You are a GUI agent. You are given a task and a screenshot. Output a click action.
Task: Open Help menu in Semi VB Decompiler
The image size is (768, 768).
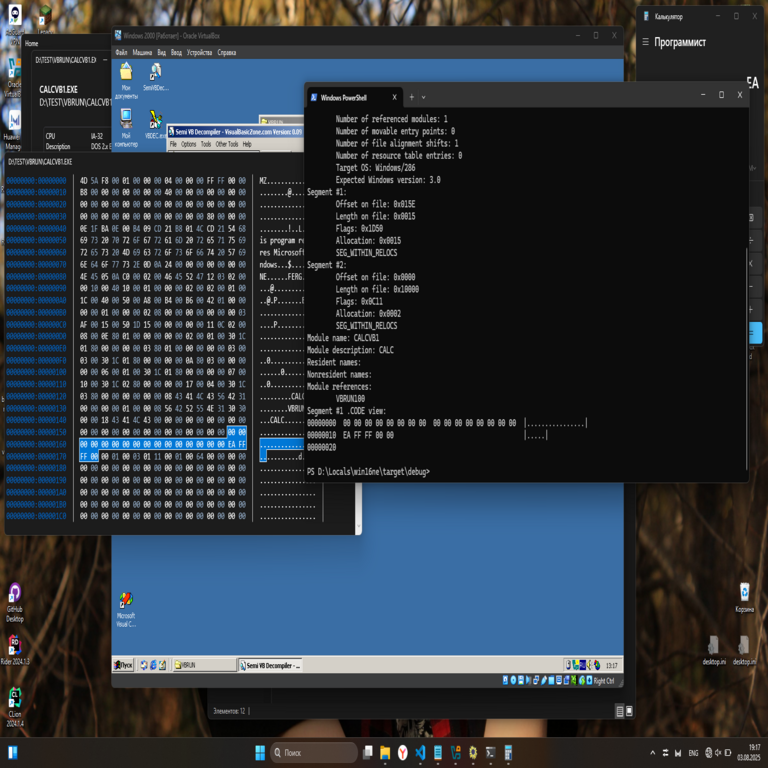(247, 144)
